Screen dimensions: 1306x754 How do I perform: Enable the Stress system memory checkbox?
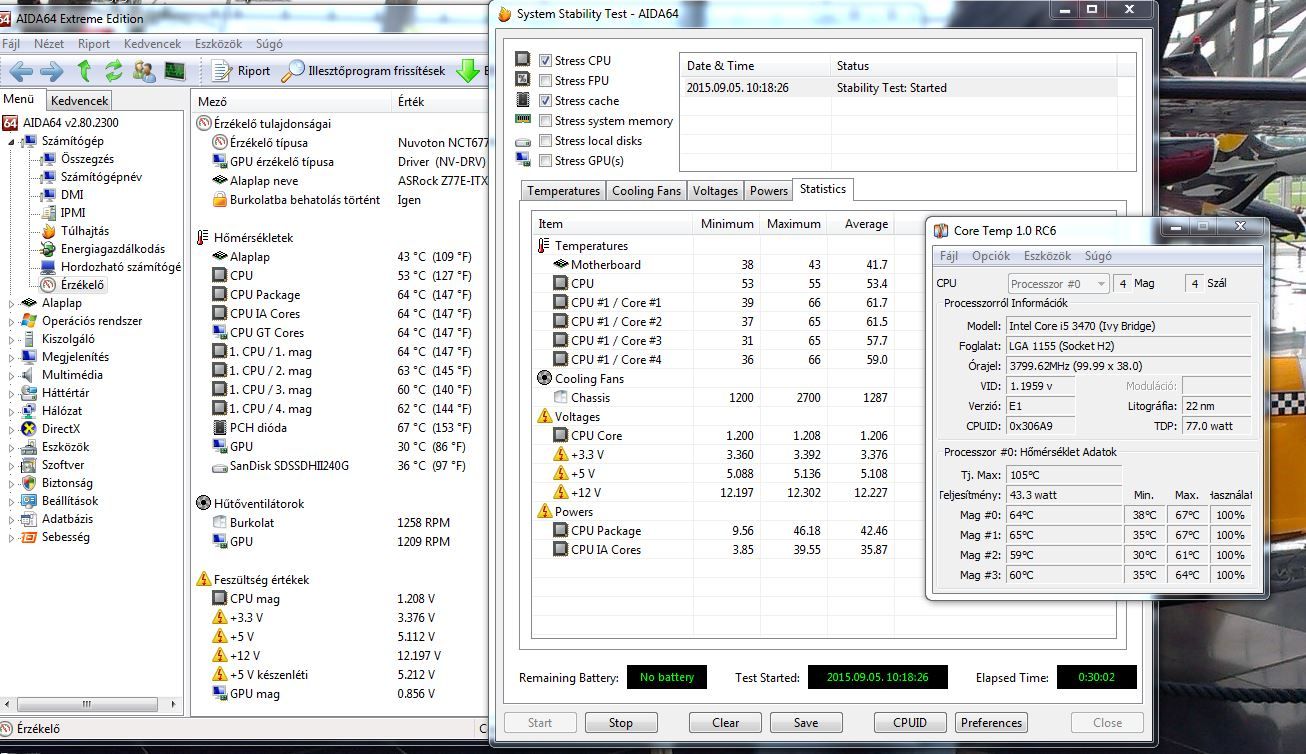click(x=546, y=121)
